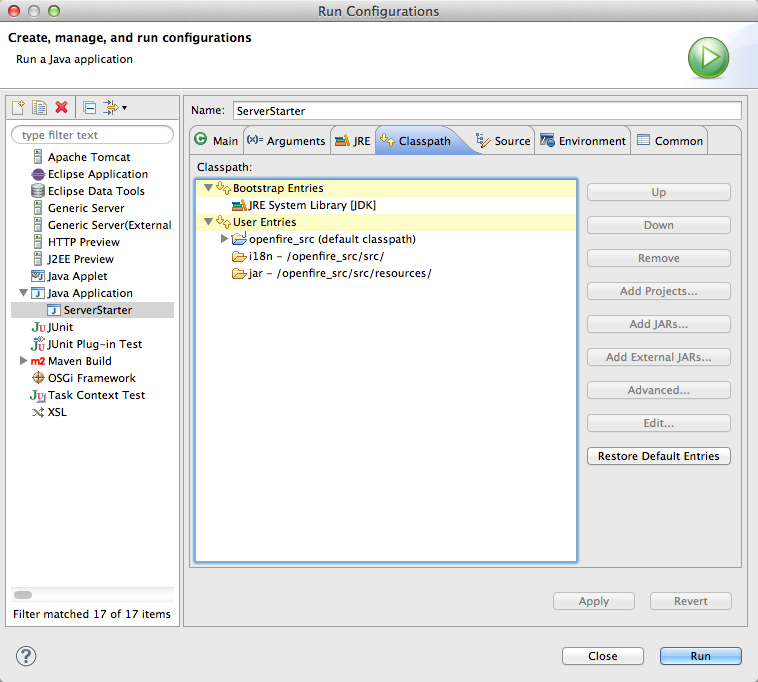758x682 pixels.
Task: Switch to the Source tab
Action: (x=503, y=141)
